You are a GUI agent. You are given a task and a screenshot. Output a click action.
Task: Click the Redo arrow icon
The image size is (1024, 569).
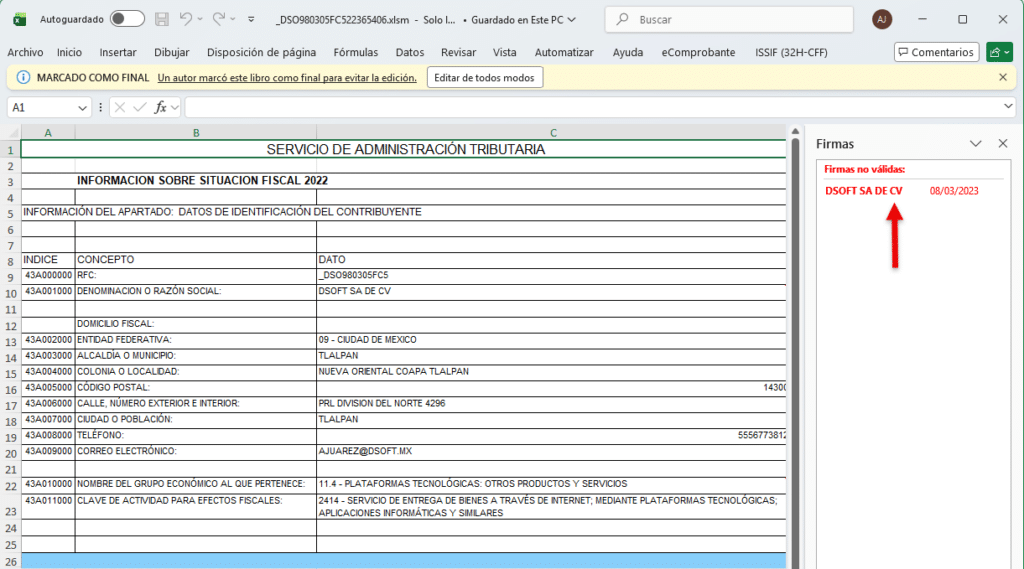click(220, 19)
